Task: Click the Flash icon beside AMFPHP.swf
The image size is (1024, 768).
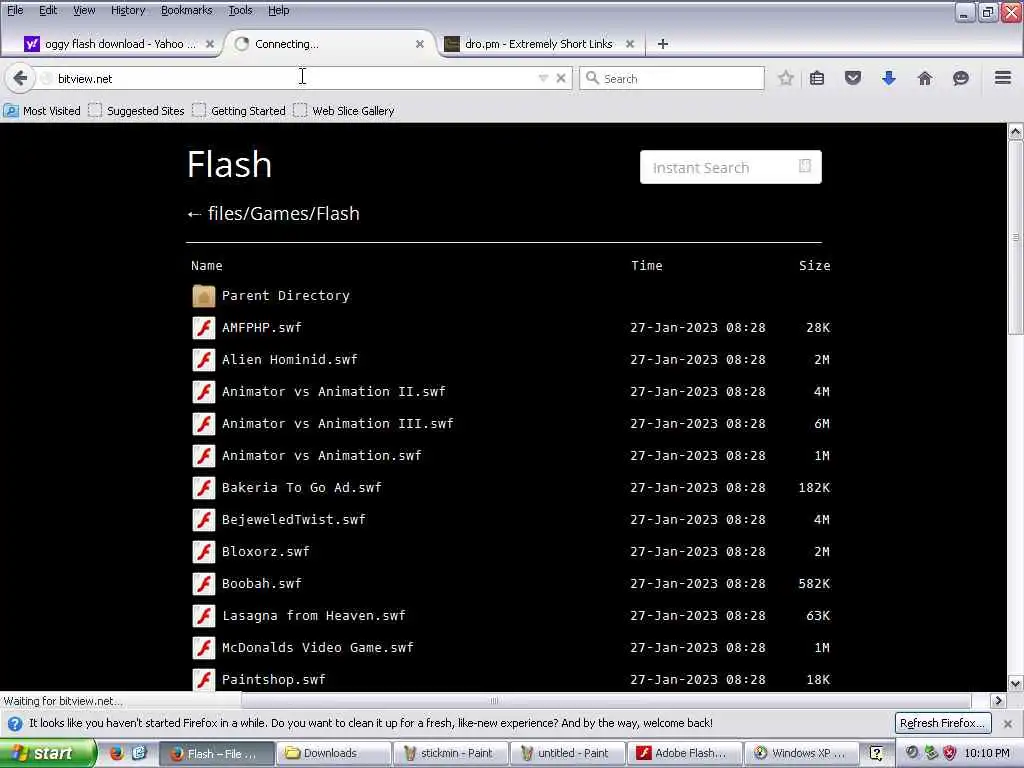Action: pyautogui.click(x=204, y=327)
